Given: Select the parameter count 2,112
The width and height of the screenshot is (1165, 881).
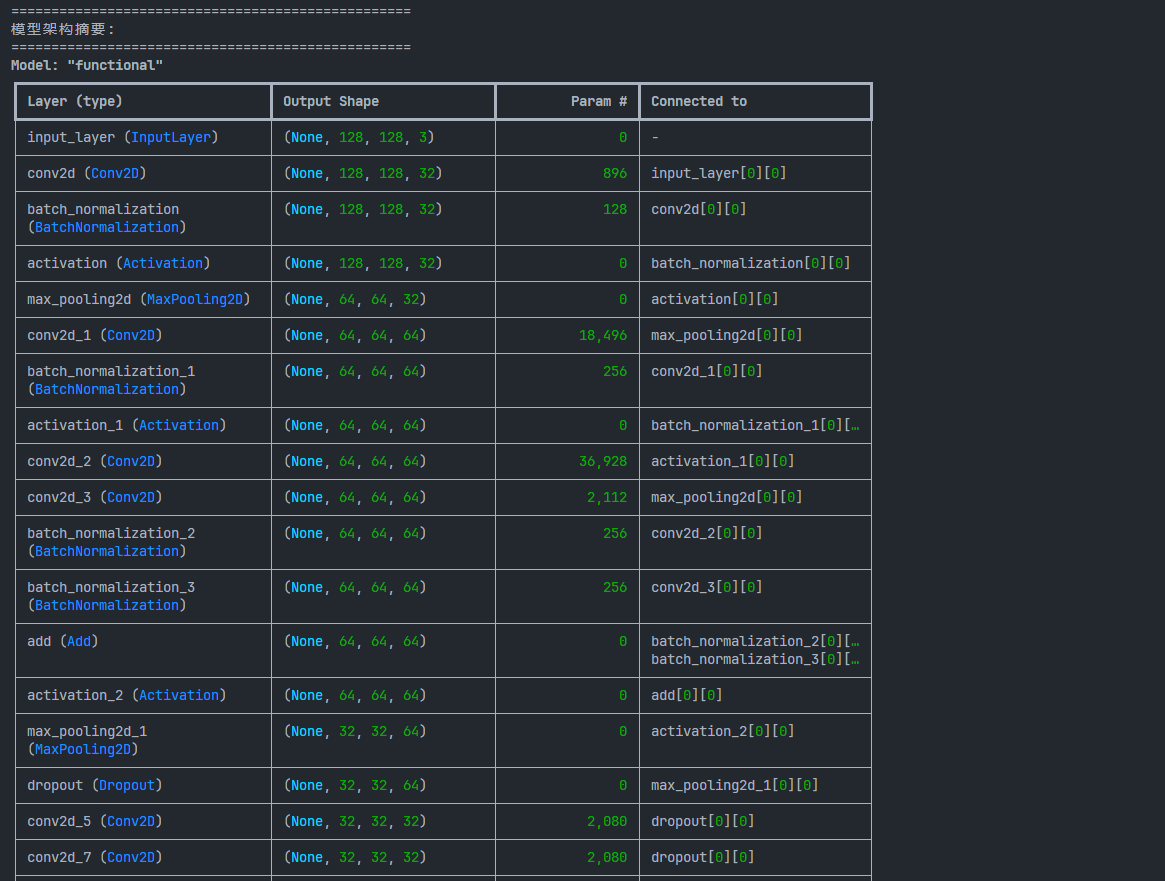Looking at the screenshot, I should [x=607, y=498].
